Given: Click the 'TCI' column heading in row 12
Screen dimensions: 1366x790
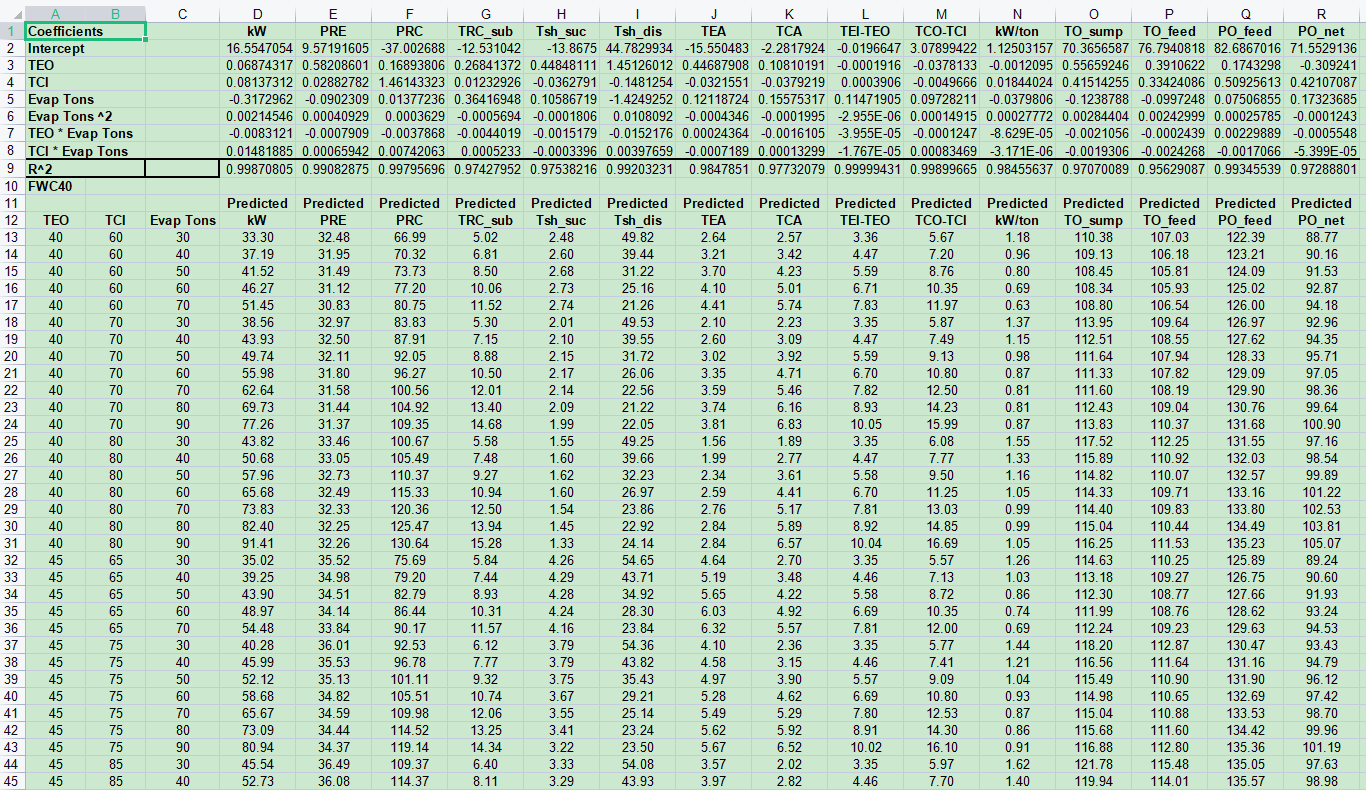Looking at the screenshot, I should (x=116, y=220).
